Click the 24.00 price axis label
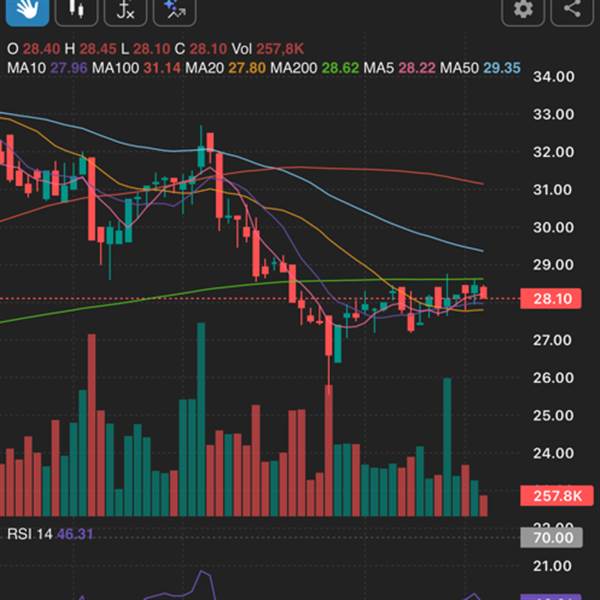 click(x=553, y=453)
